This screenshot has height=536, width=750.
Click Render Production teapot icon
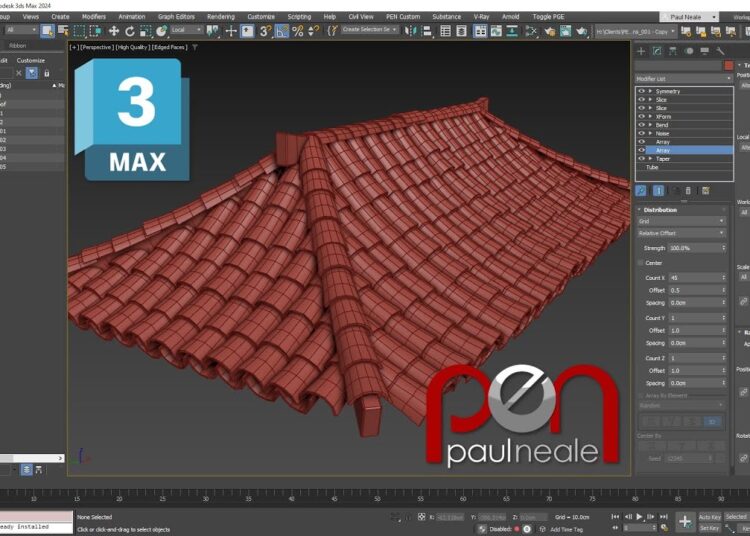(x=581, y=31)
